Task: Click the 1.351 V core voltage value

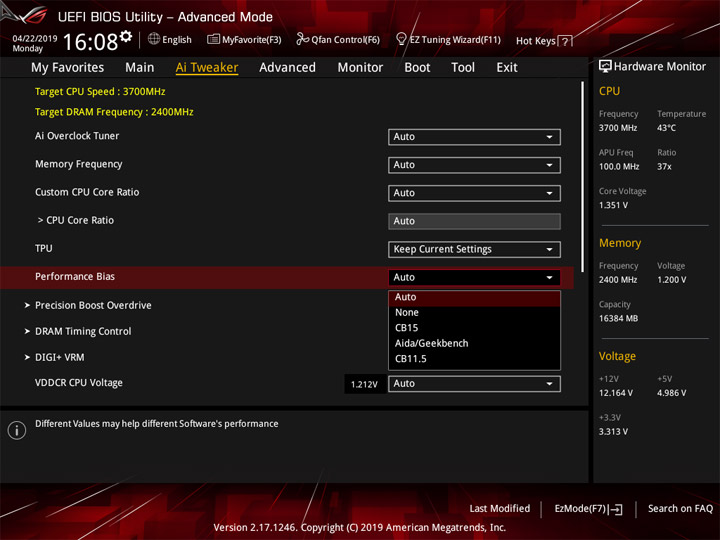Action: click(x=613, y=205)
